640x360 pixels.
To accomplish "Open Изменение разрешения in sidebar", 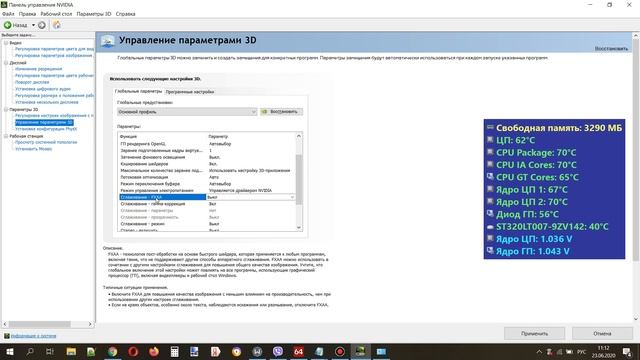I will [39, 69].
